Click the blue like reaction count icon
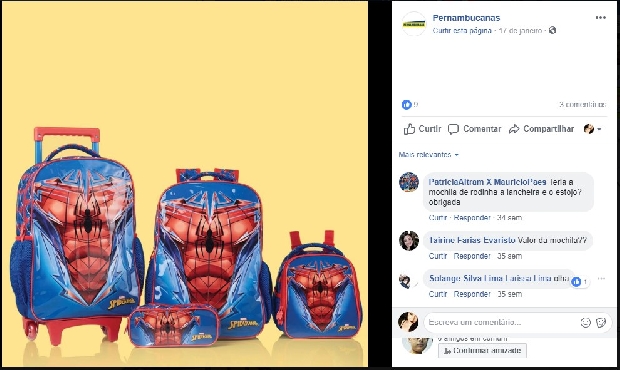Image resolution: width=620 pixels, height=370 pixels. 406,105
